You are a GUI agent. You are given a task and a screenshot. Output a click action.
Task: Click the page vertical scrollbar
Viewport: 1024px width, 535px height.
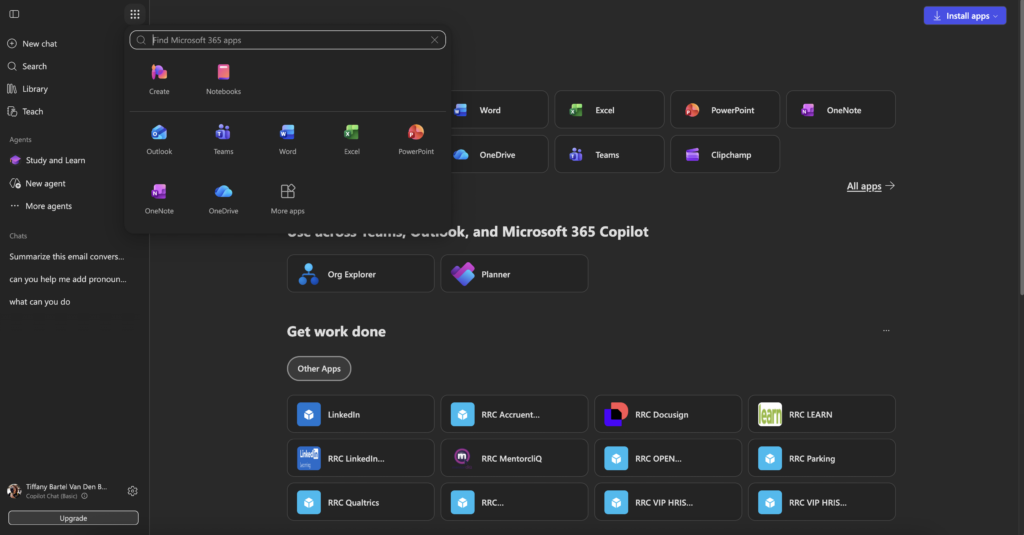[x=1021, y=149]
